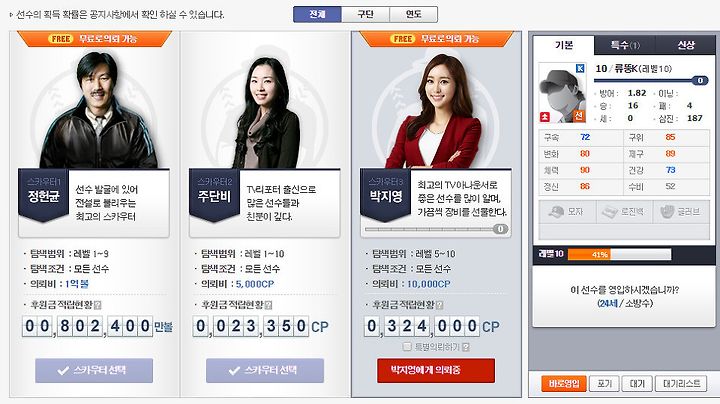Switch to the 구단 filter tab
The image size is (720, 404).
[x=366, y=14]
